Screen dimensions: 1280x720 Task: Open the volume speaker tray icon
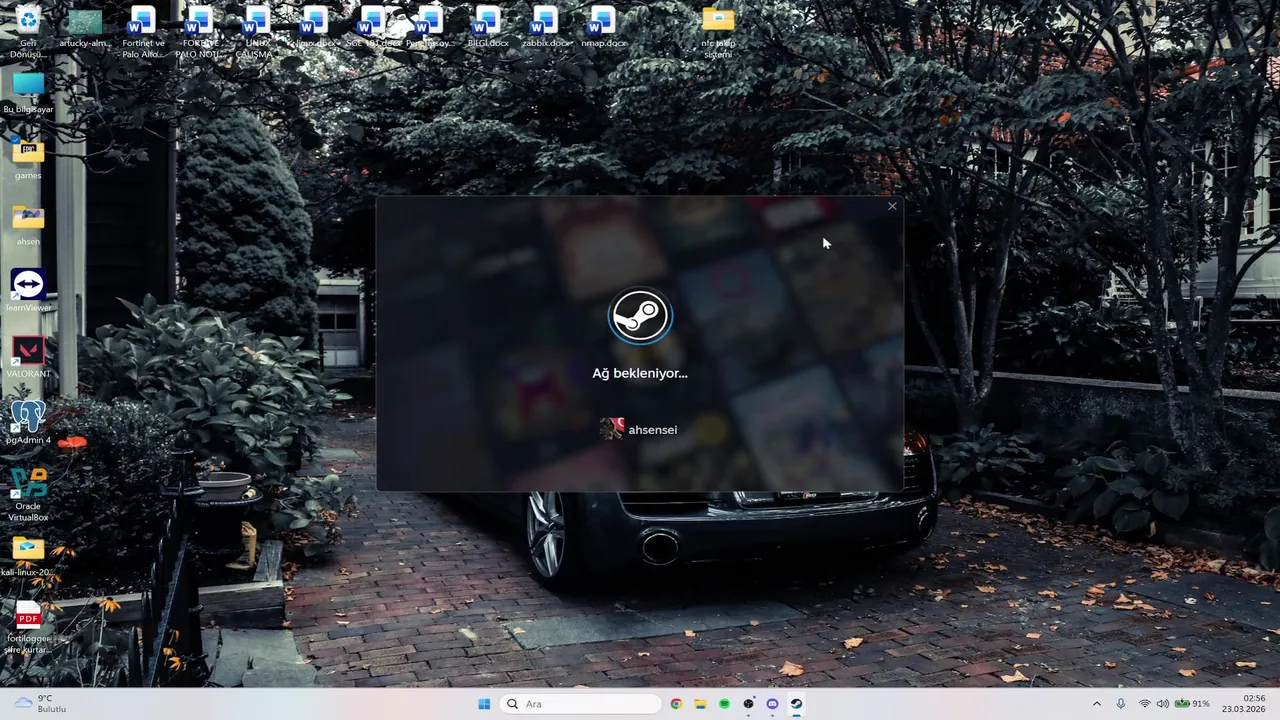pyautogui.click(x=1163, y=704)
